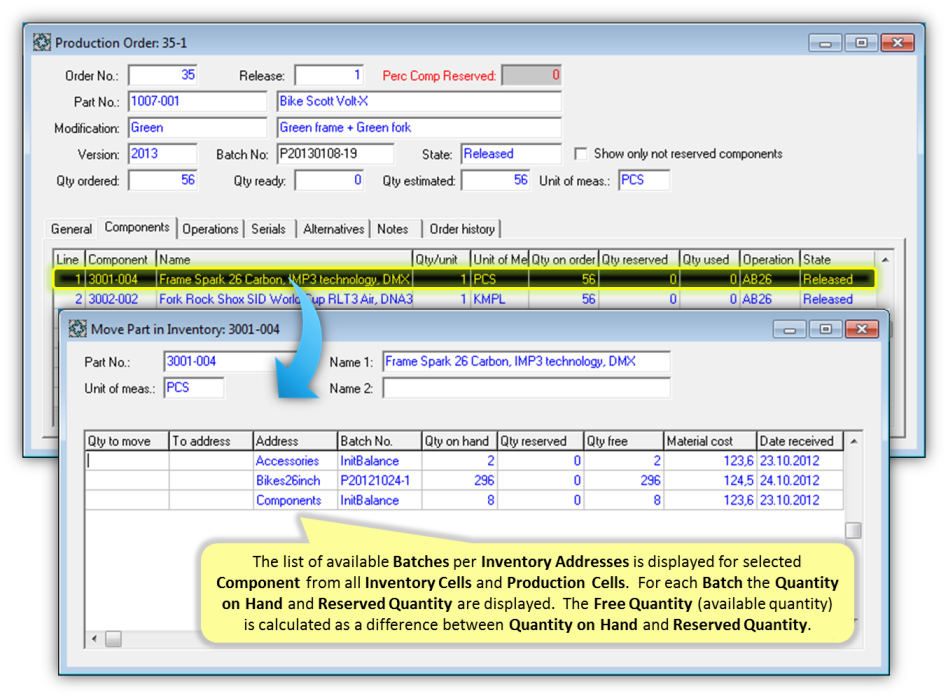Select the Bikes26inch address cell

295,480
